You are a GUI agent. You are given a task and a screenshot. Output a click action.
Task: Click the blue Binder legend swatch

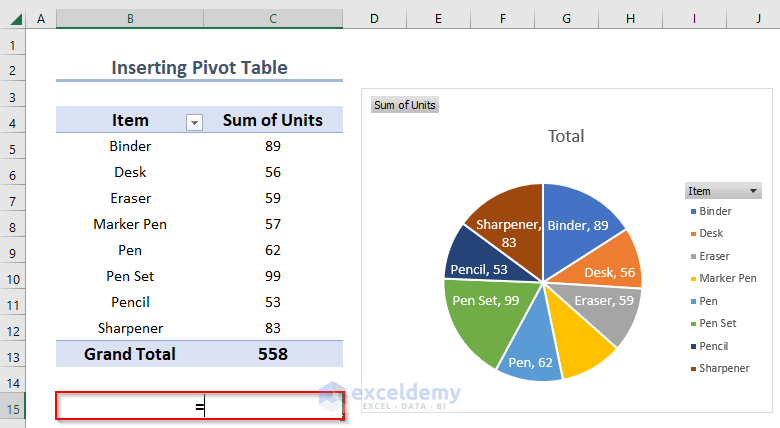point(690,212)
